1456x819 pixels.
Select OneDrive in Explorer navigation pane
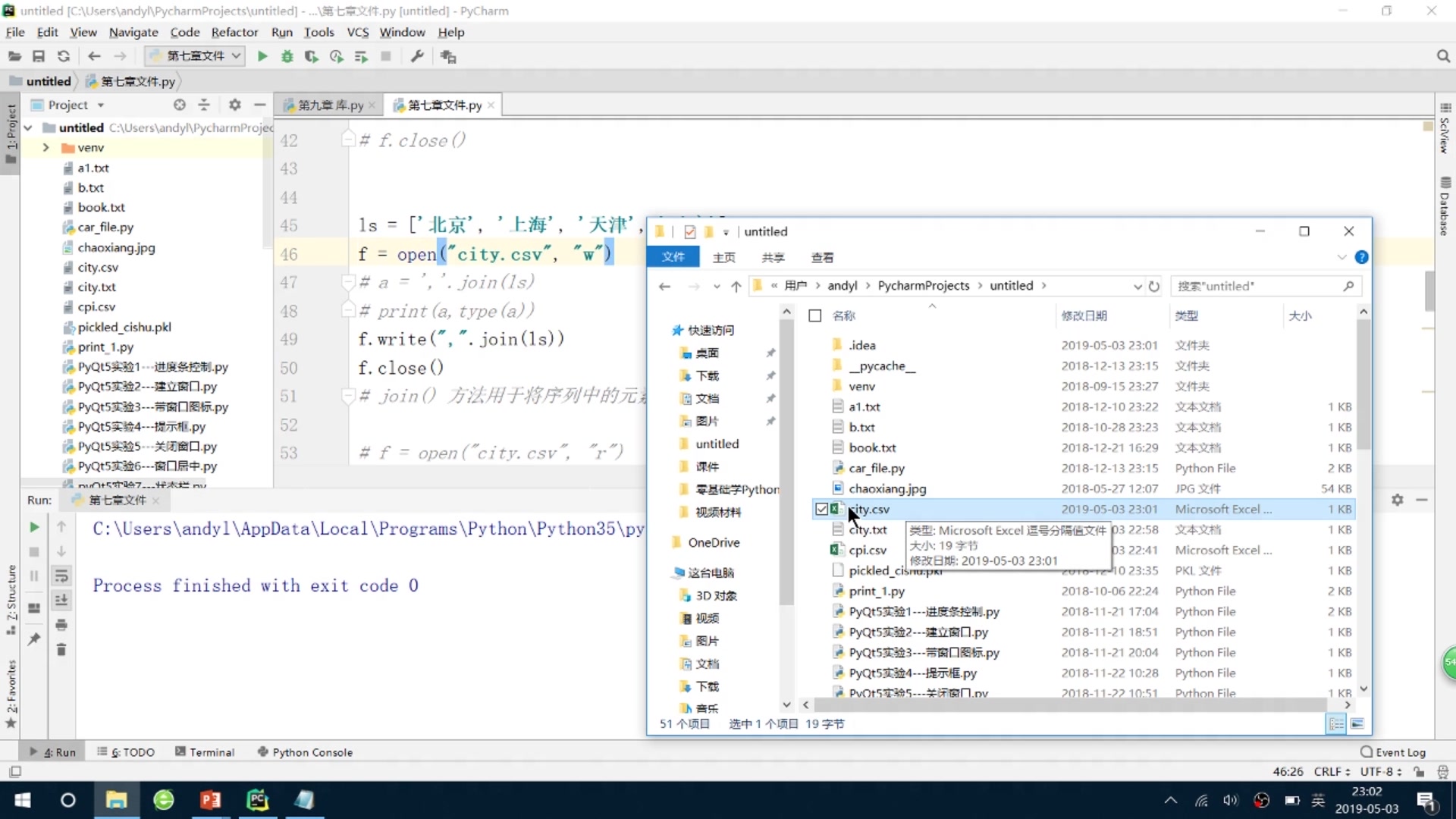713,543
